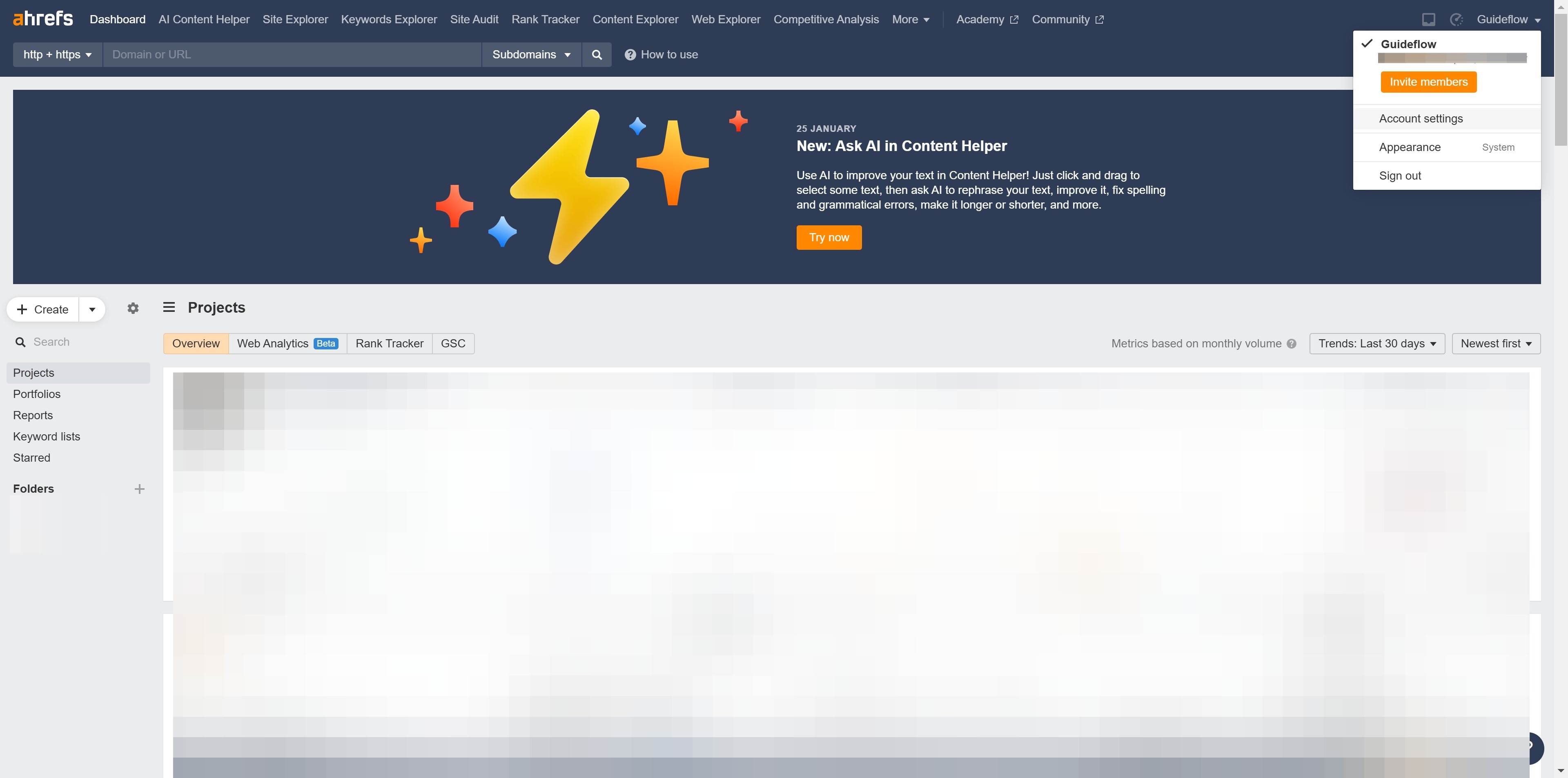Click the Try now button
The image size is (1568, 778).
coord(829,237)
